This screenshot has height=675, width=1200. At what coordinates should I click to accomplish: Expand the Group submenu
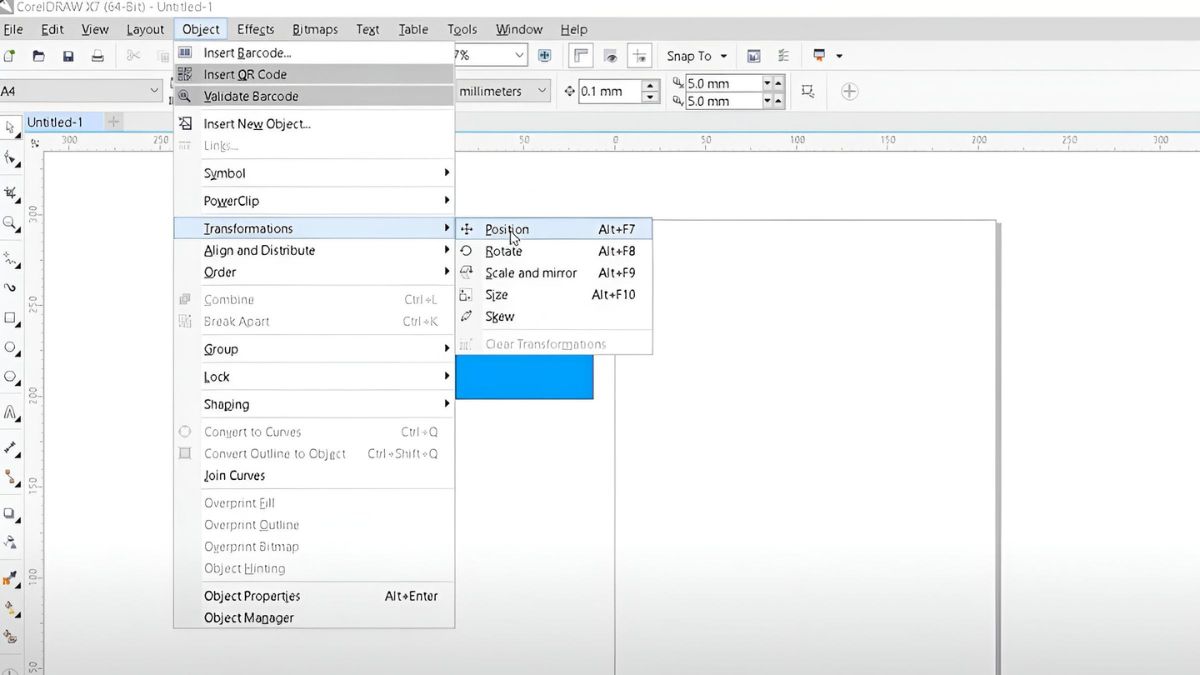(x=314, y=349)
